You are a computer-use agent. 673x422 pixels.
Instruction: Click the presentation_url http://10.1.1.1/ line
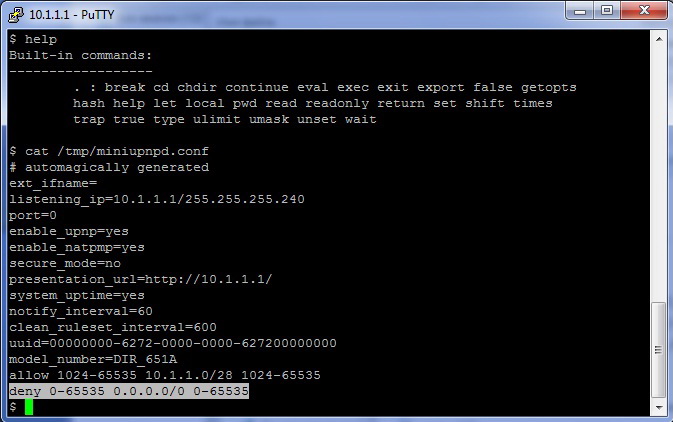140,279
